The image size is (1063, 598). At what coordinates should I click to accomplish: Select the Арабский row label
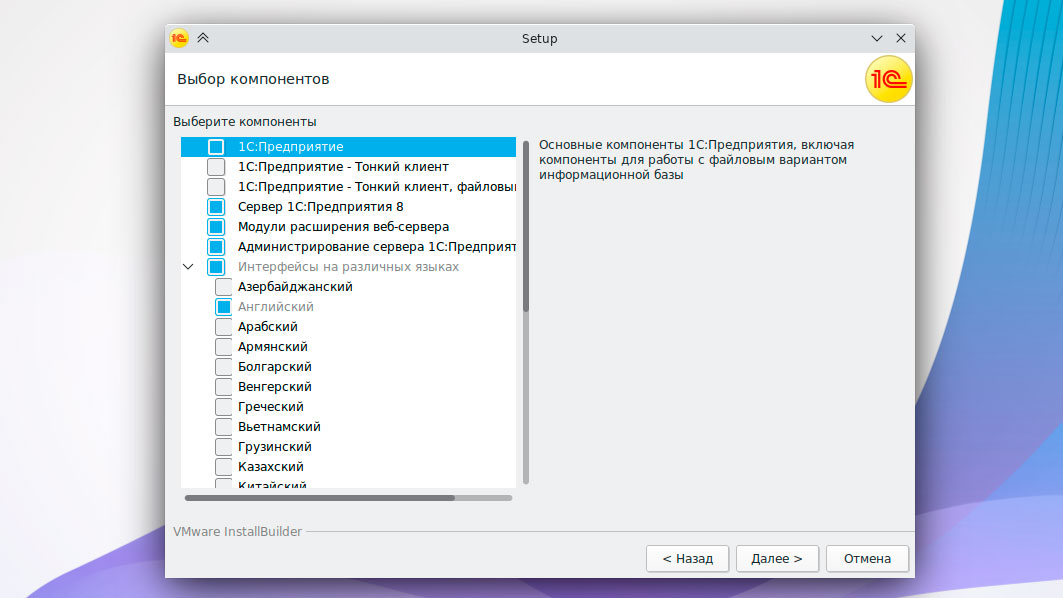click(x=268, y=327)
